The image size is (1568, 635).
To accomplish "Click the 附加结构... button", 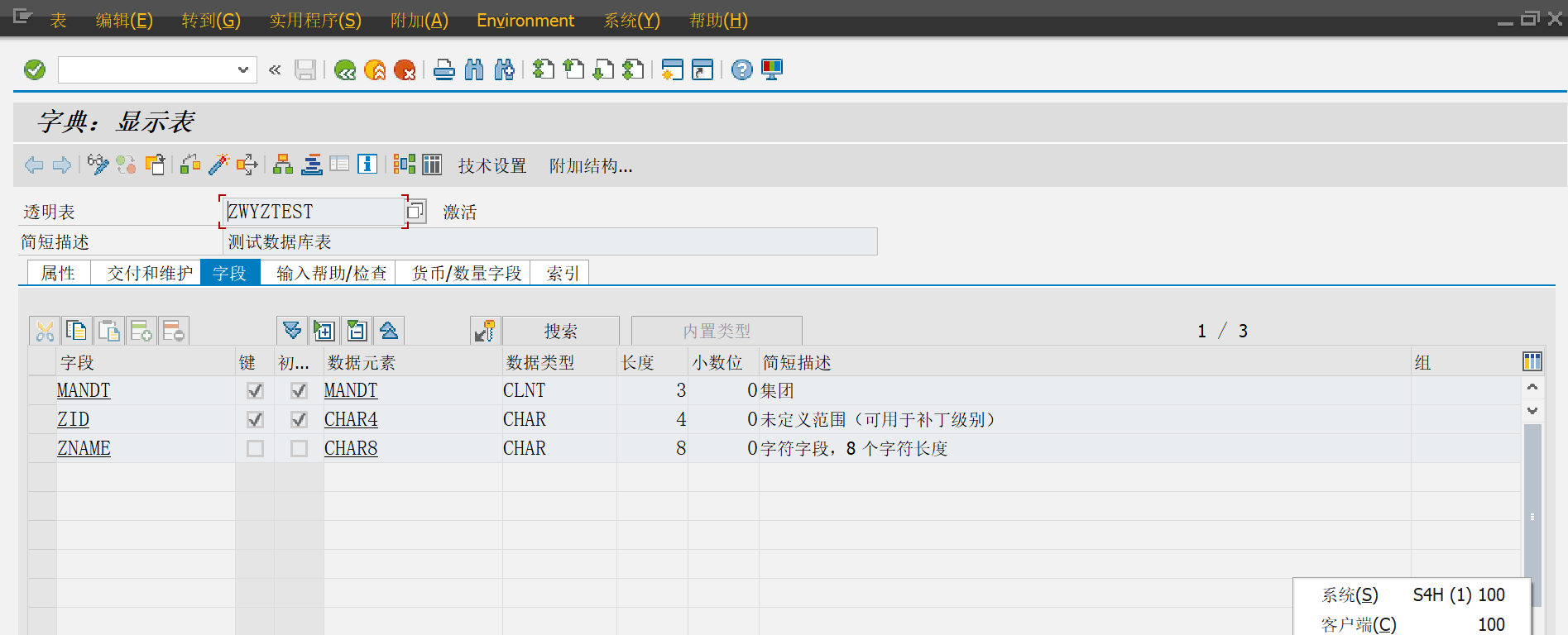I will 591,166.
